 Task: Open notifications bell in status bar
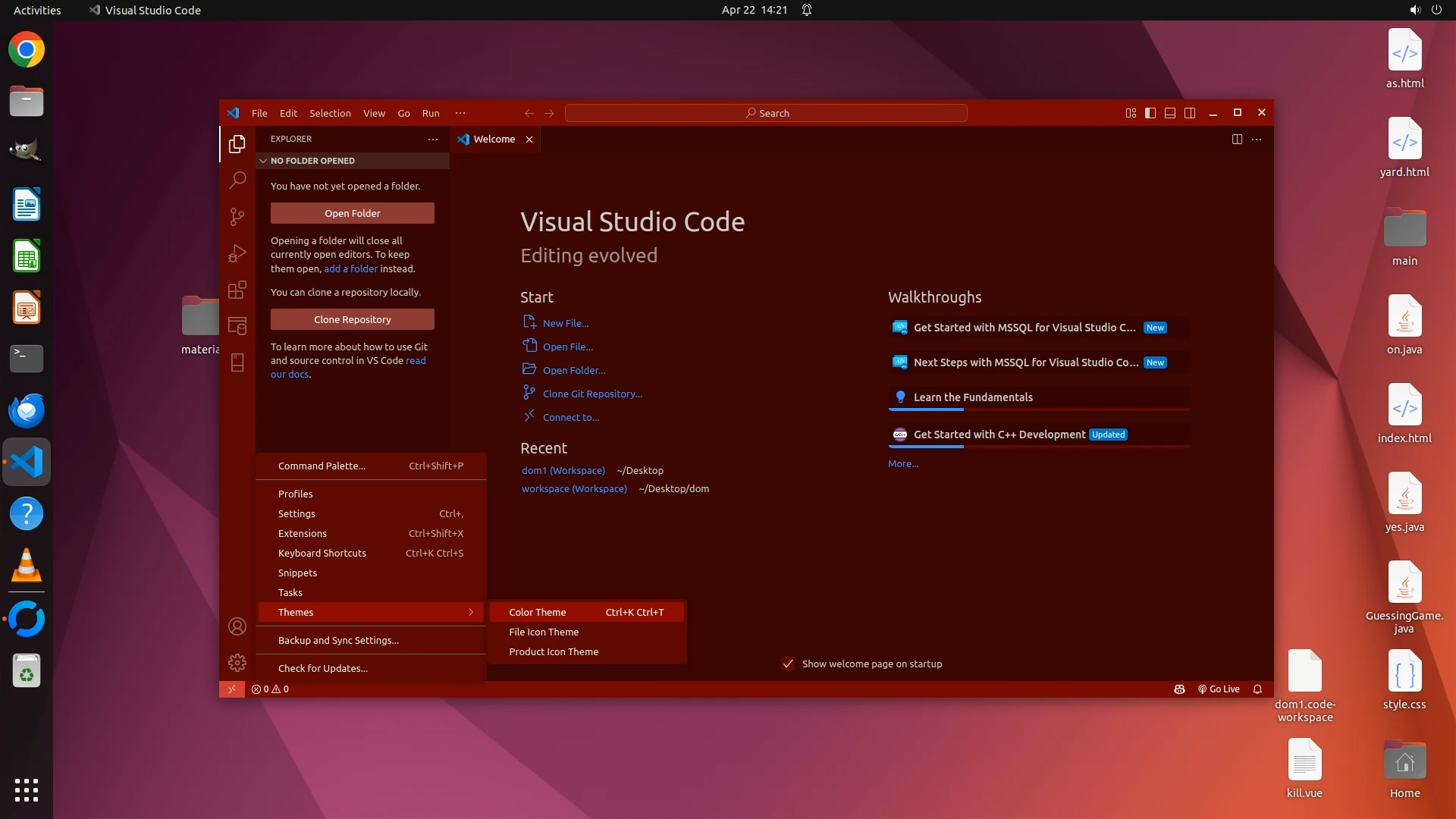pos(1257,689)
